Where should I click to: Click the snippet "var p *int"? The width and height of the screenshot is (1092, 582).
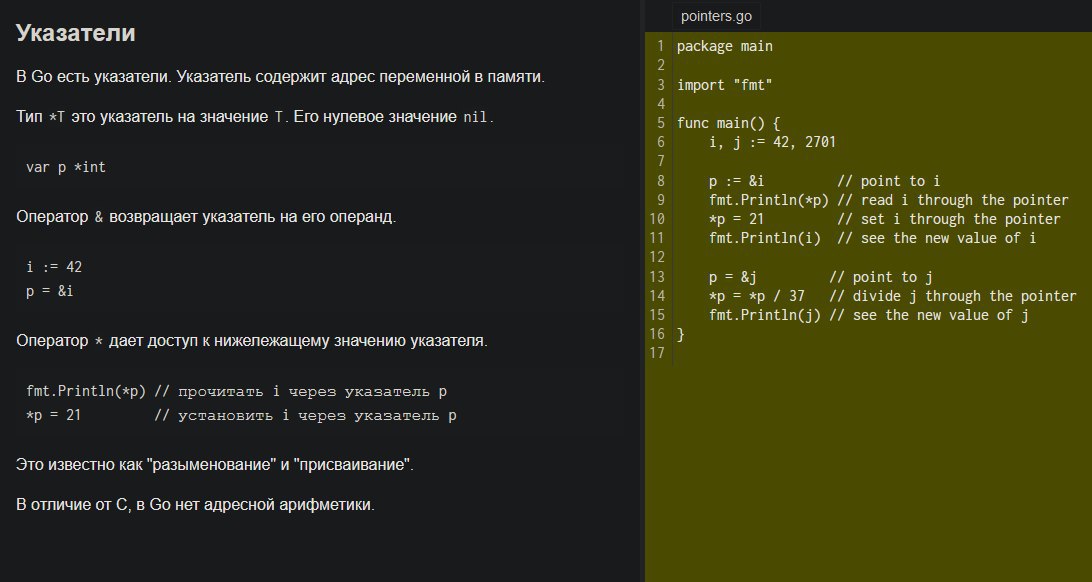coord(65,167)
